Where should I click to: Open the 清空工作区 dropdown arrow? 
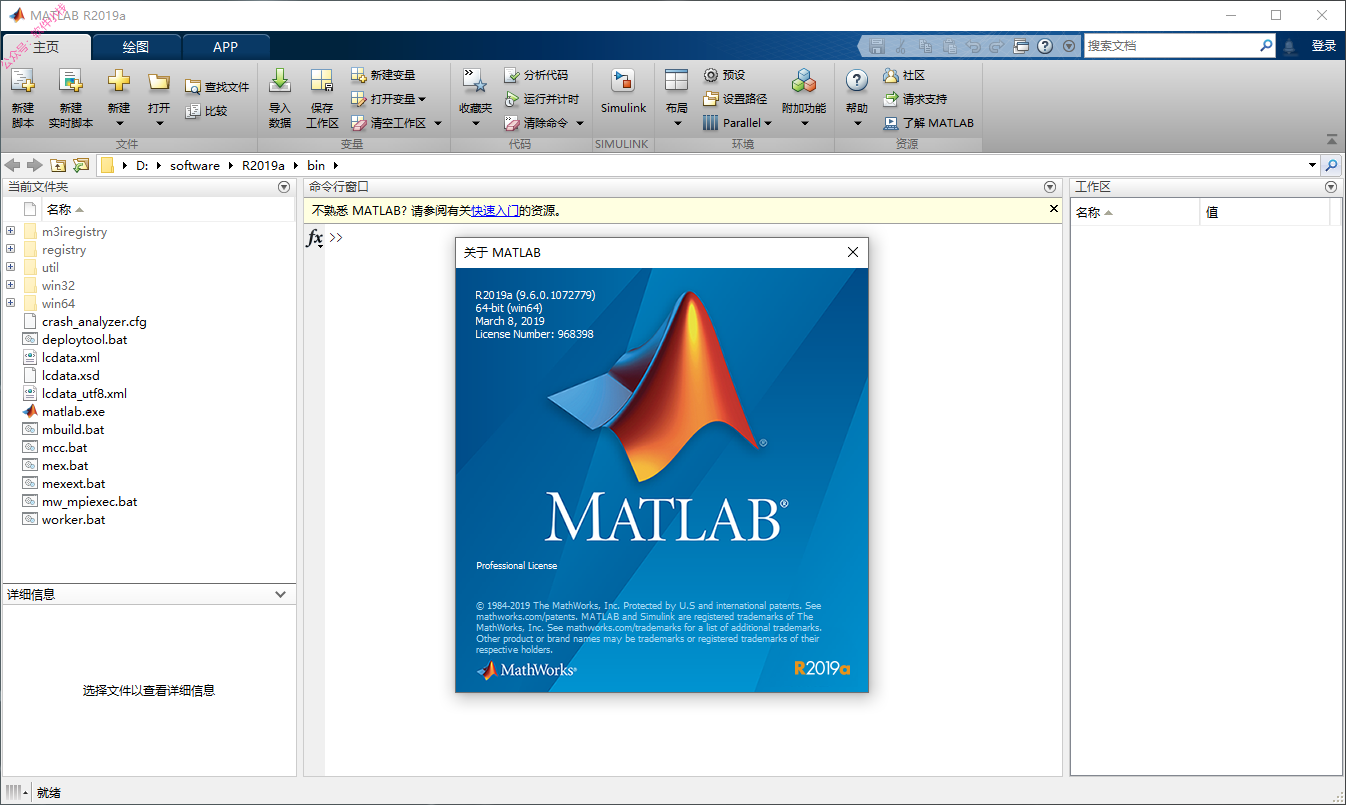[x=438, y=123]
